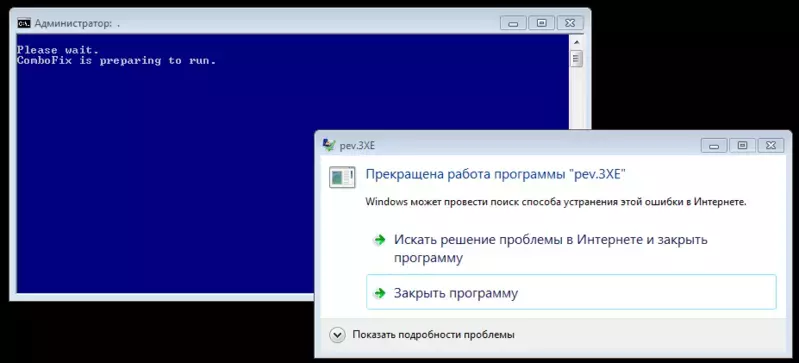
Task: Click the crashed program icon beside the heading
Action: [x=342, y=177]
